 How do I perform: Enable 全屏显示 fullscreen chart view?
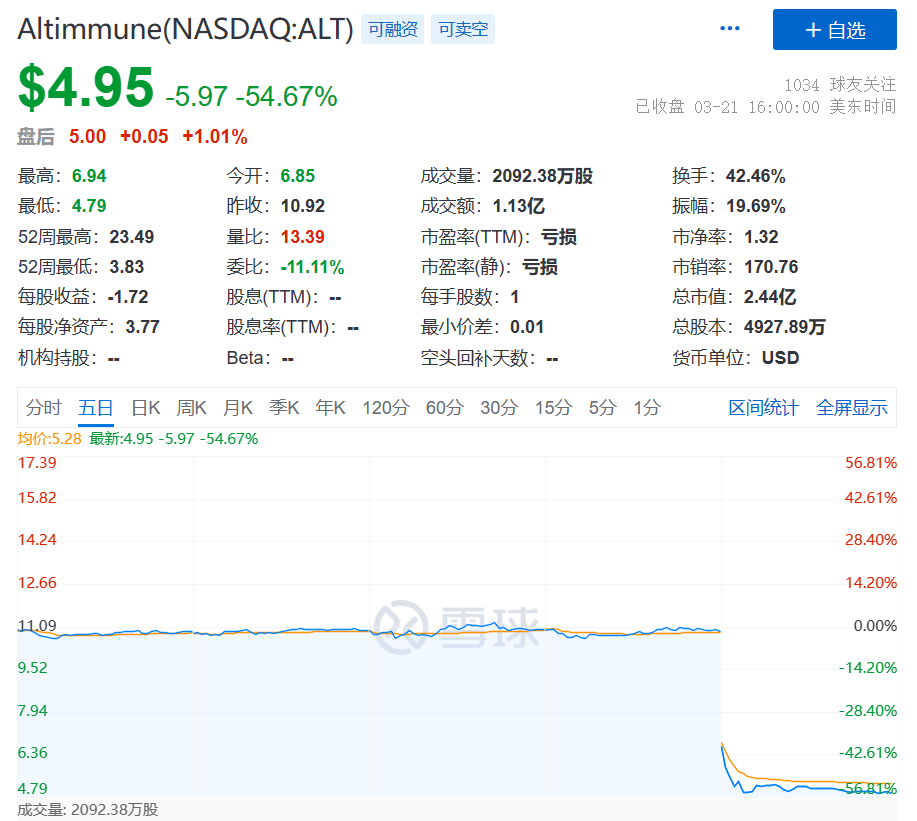(x=851, y=407)
